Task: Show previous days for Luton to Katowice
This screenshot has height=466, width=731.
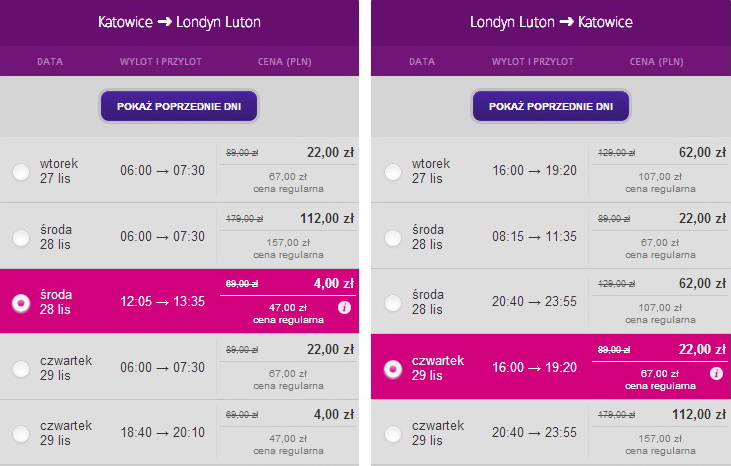Action: 551,106
